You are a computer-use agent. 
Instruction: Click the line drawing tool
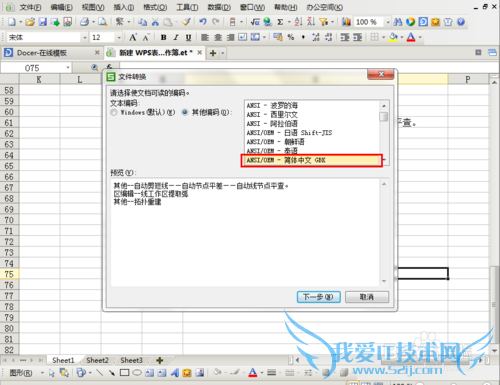click(x=99, y=372)
